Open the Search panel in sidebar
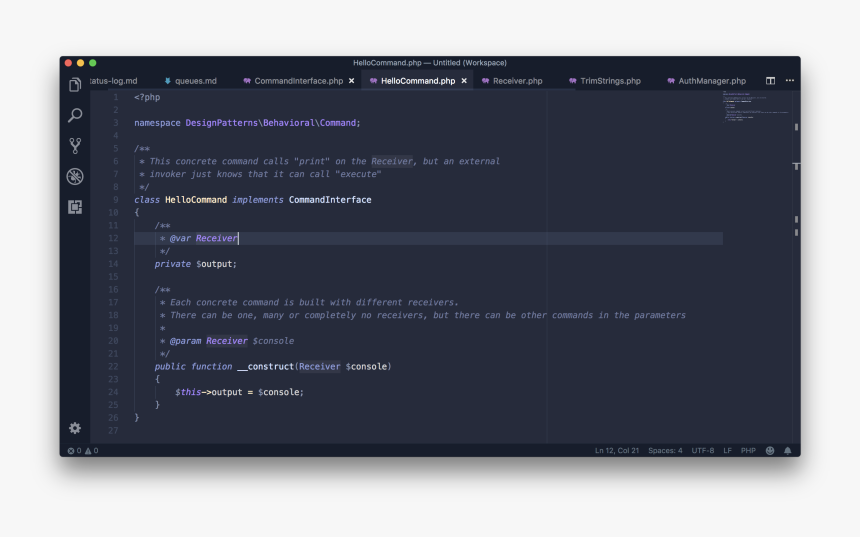The height and width of the screenshot is (537, 860). pyautogui.click(x=75, y=115)
